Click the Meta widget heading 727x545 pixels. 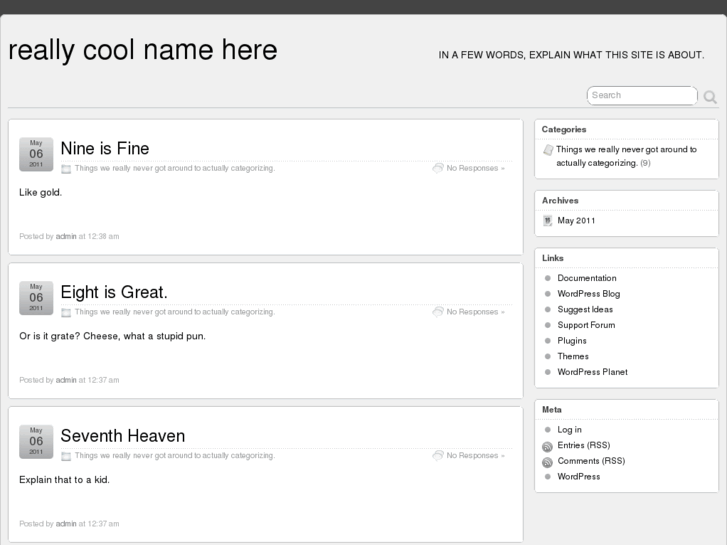[552, 410]
